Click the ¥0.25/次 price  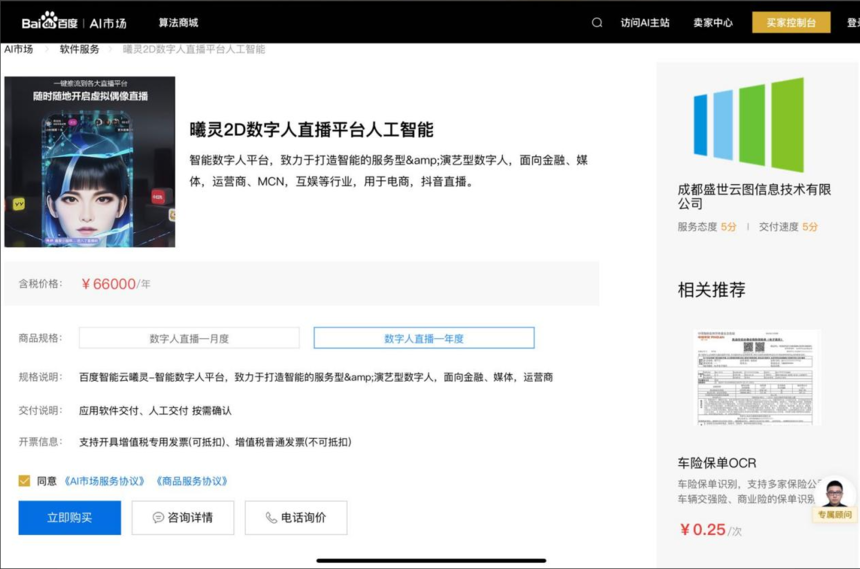710,530
